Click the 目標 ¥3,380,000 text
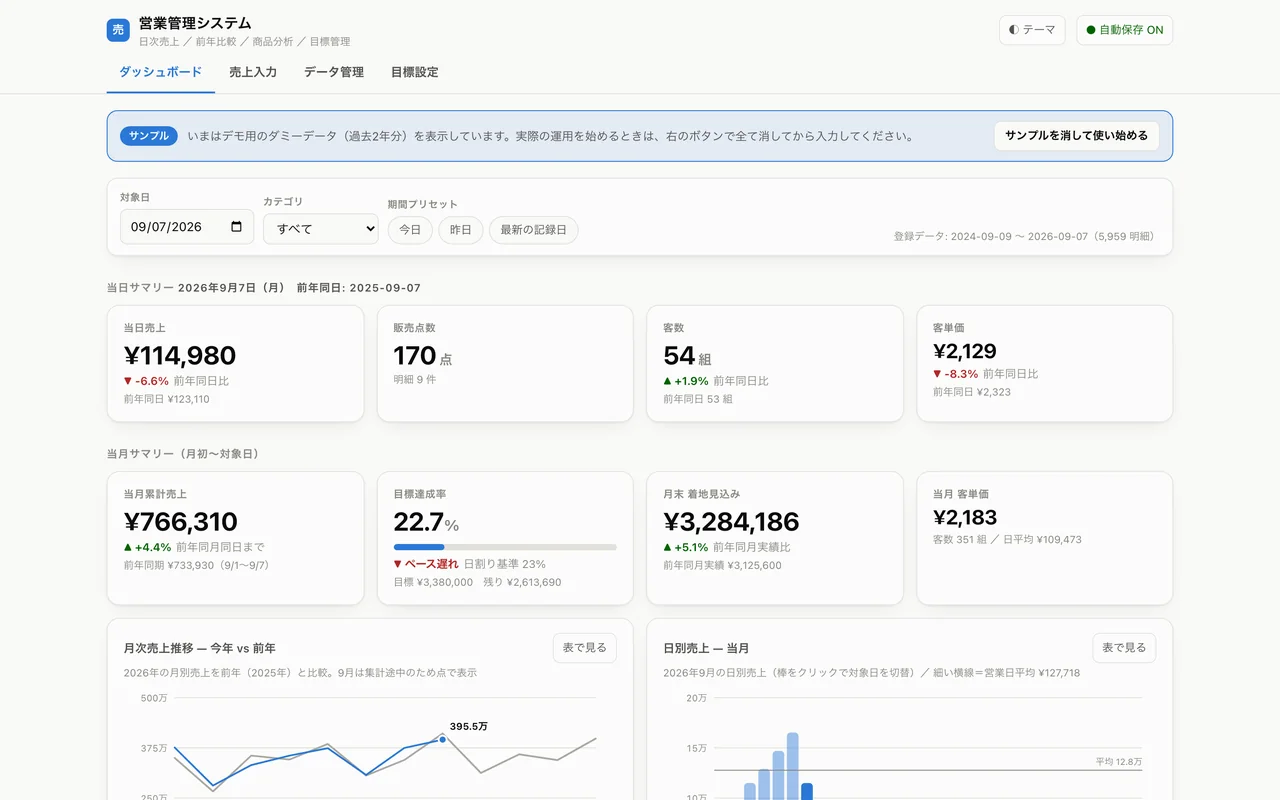The width and height of the screenshot is (1280, 800). pyautogui.click(x=433, y=582)
